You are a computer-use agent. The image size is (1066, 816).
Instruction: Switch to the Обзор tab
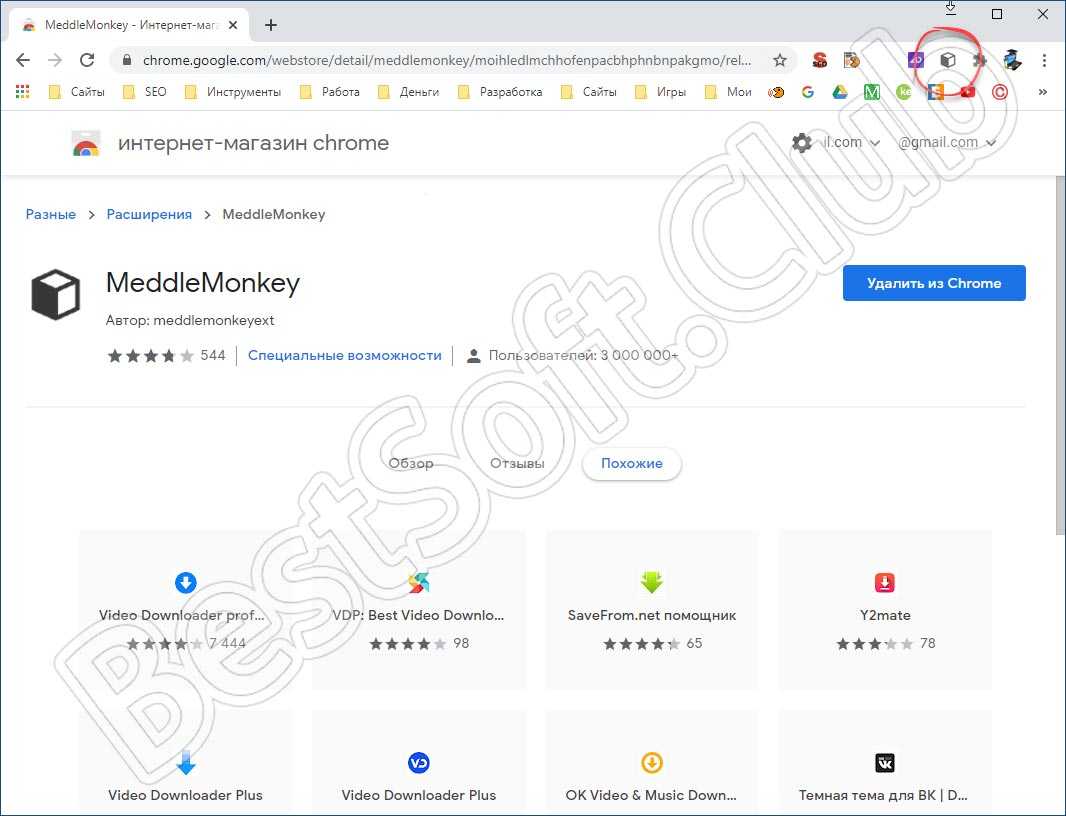point(411,464)
